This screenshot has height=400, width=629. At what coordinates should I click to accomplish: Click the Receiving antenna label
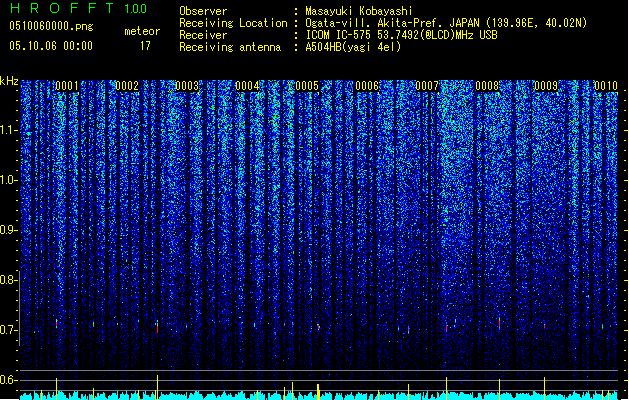(x=230, y=47)
